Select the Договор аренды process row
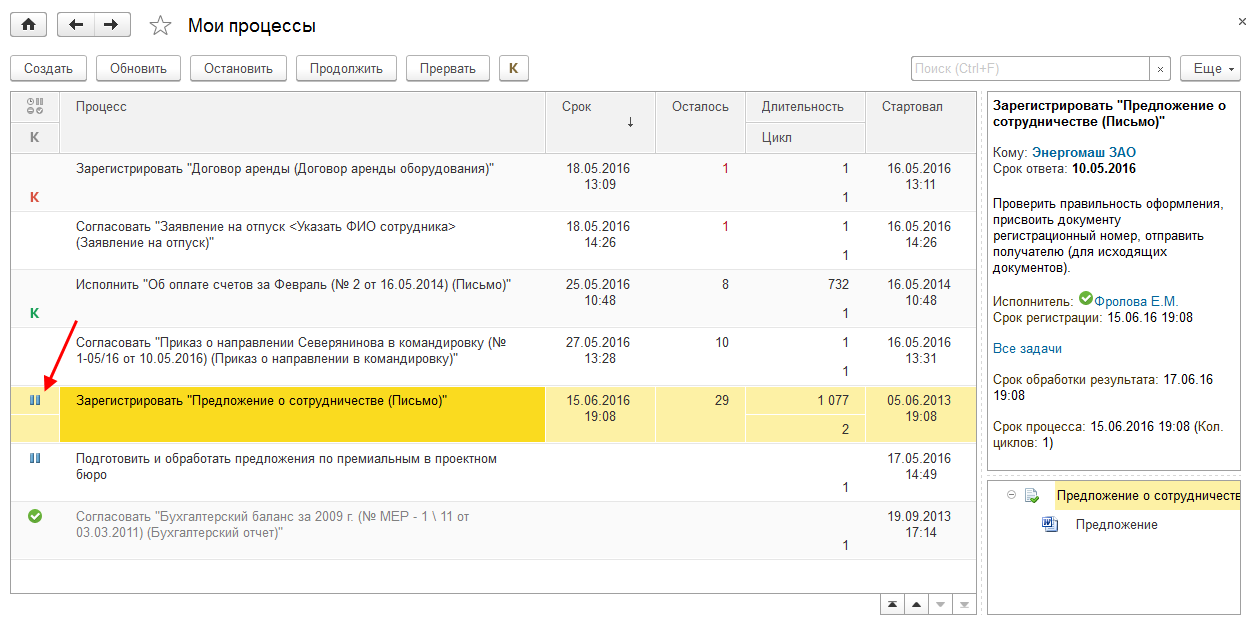Image resolution: width=1260 pixels, height=627 pixels. coord(285,169)
